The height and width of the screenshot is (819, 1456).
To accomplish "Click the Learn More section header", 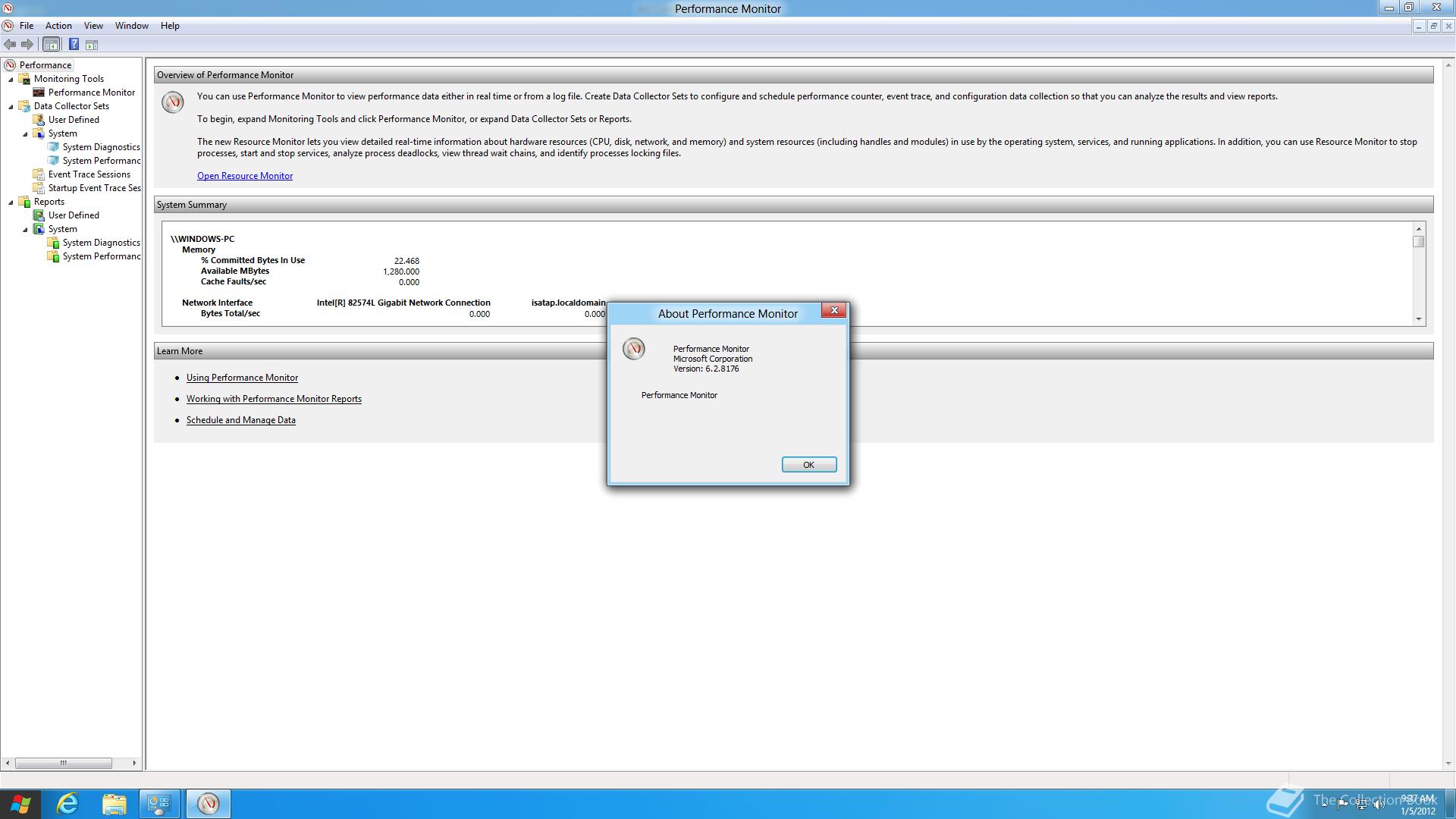I will 793,351.
